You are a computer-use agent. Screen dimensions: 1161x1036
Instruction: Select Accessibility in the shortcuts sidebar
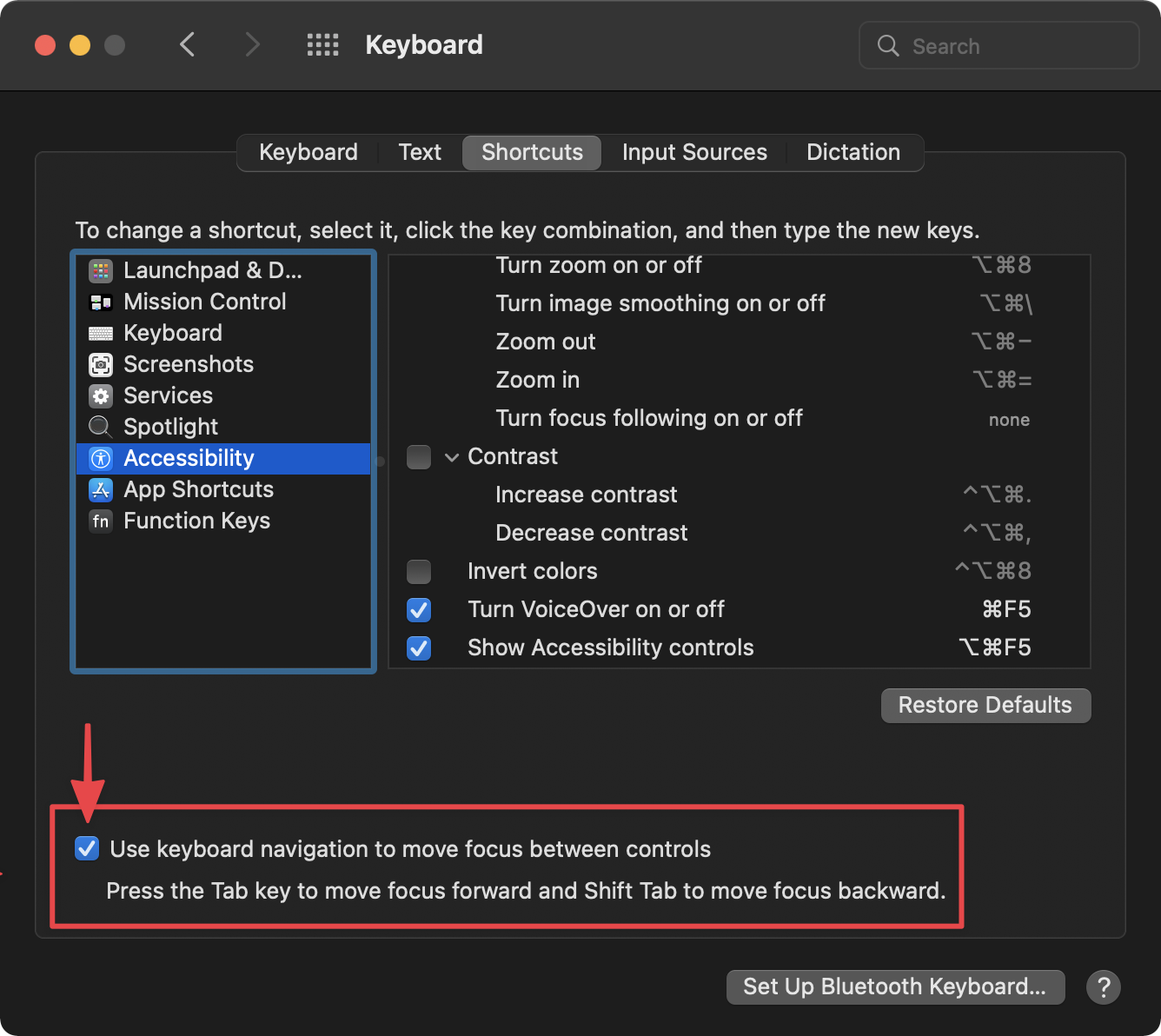tap(189, 458)
